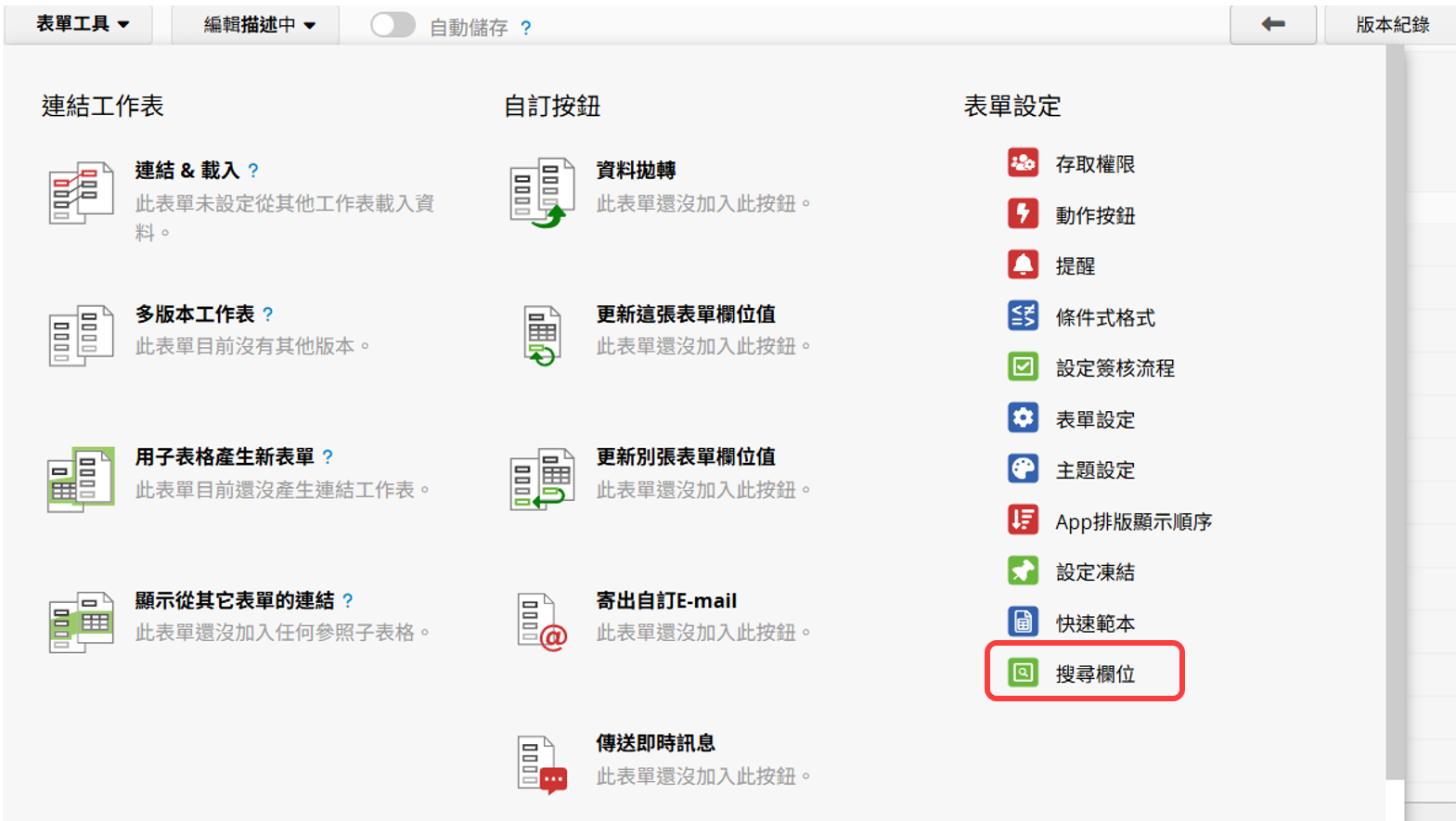This screenshot has width=1456, height=821.
Task: Click the vertical scrollbar of the panel
Action: 1395,408
